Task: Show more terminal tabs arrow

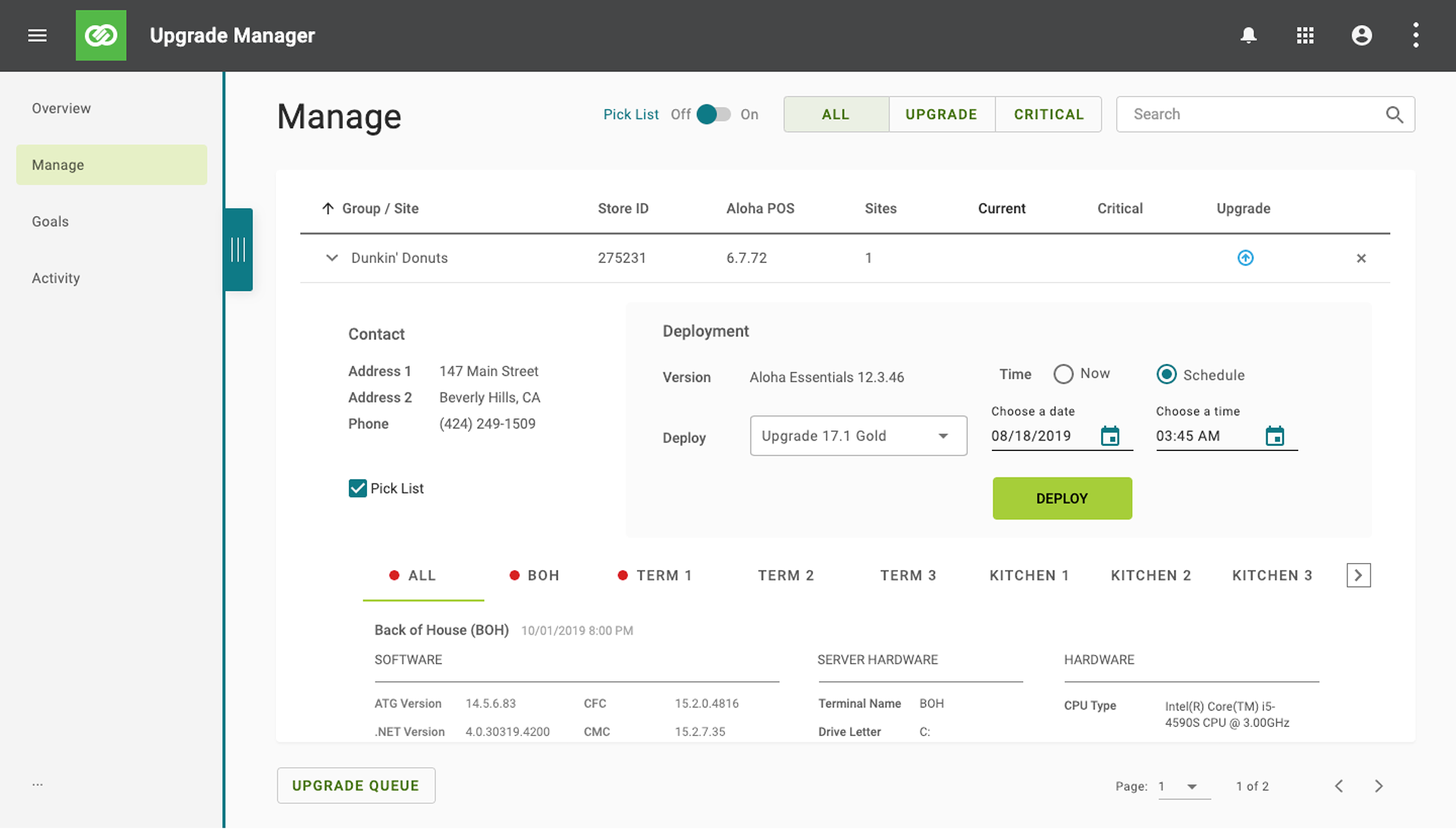Action: coord(1358,575)
